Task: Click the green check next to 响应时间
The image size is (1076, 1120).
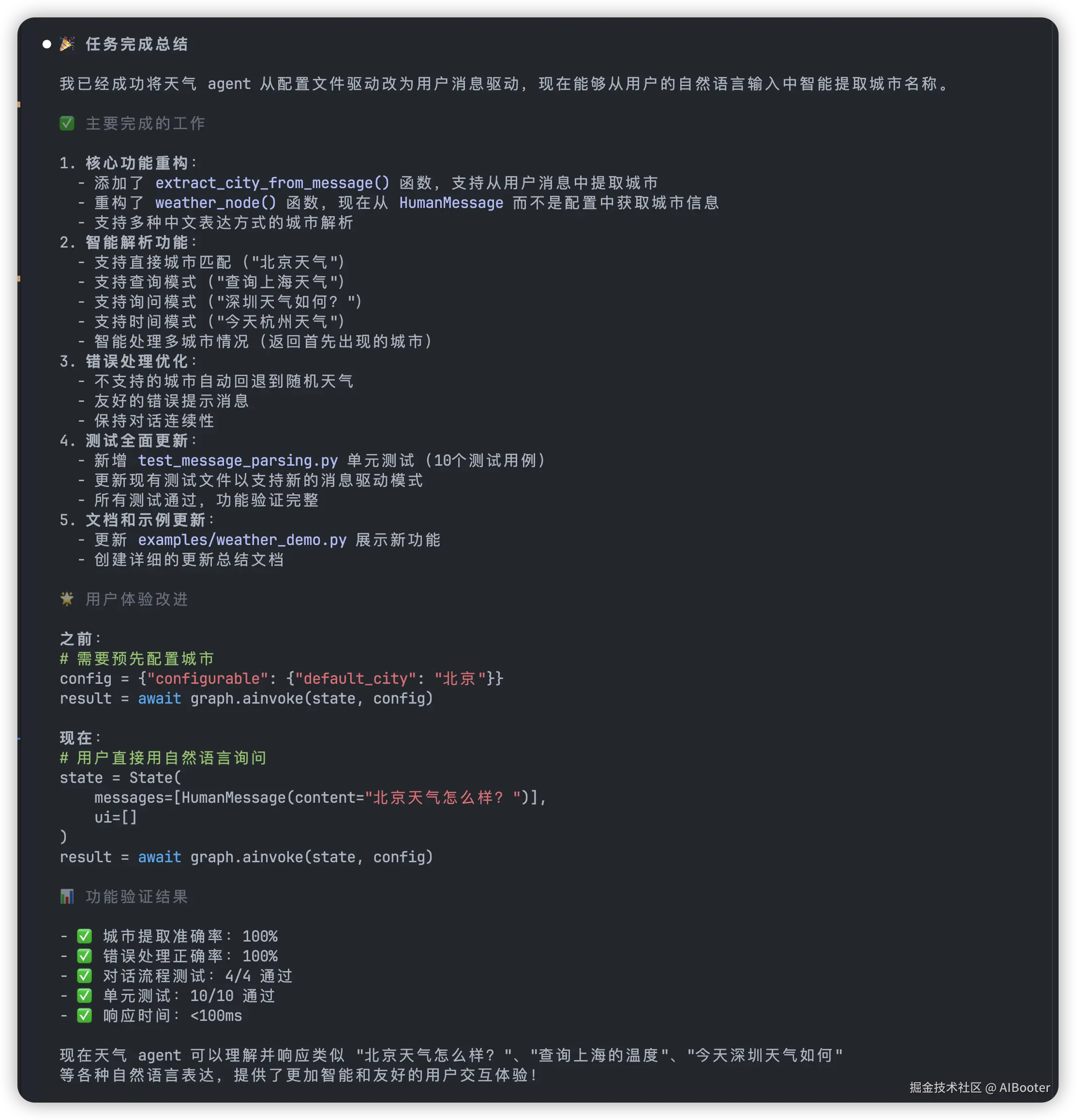Action: [85, 1016]
